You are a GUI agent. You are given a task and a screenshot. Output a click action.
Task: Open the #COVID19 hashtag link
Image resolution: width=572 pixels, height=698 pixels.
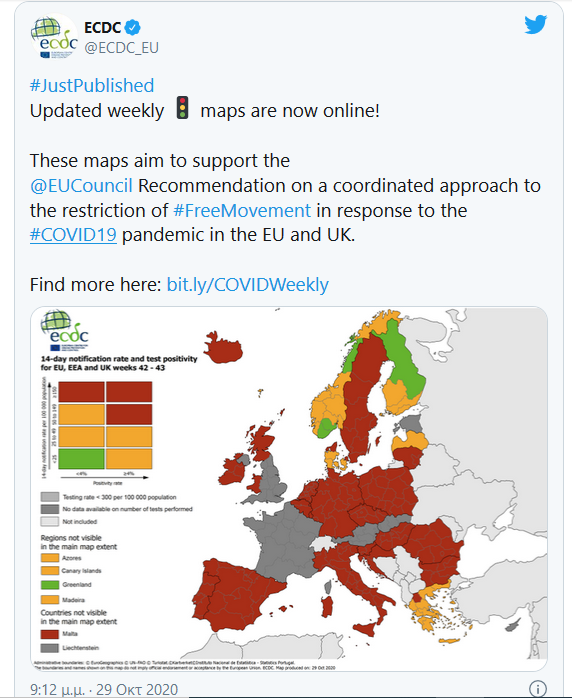(73, 235)
